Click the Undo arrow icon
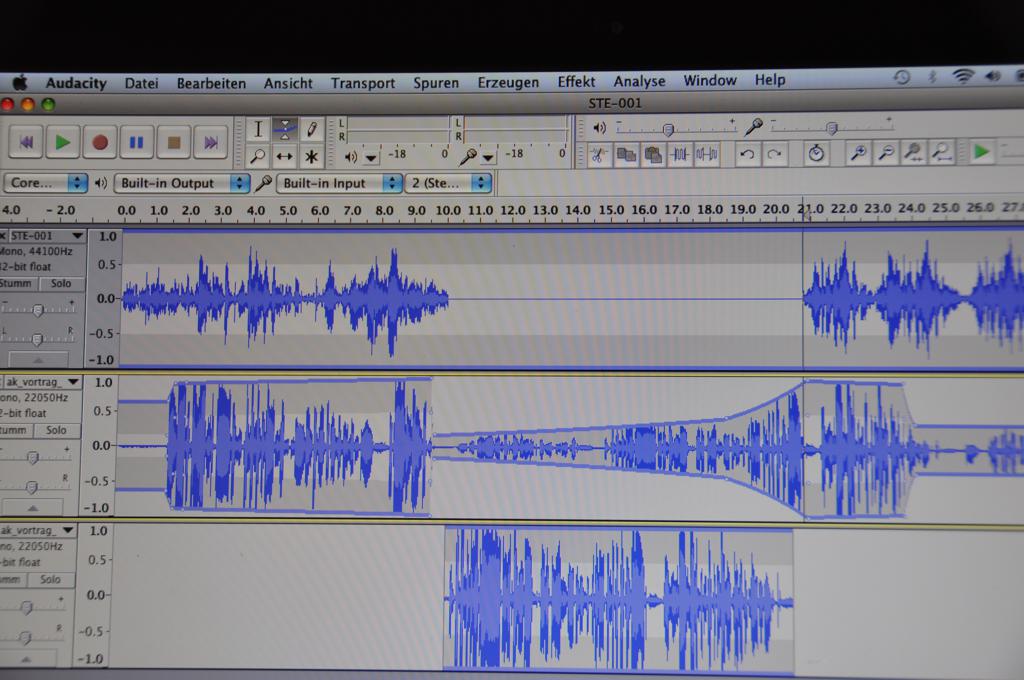Screen dimensions: 1024x680 tap(747, 154)
